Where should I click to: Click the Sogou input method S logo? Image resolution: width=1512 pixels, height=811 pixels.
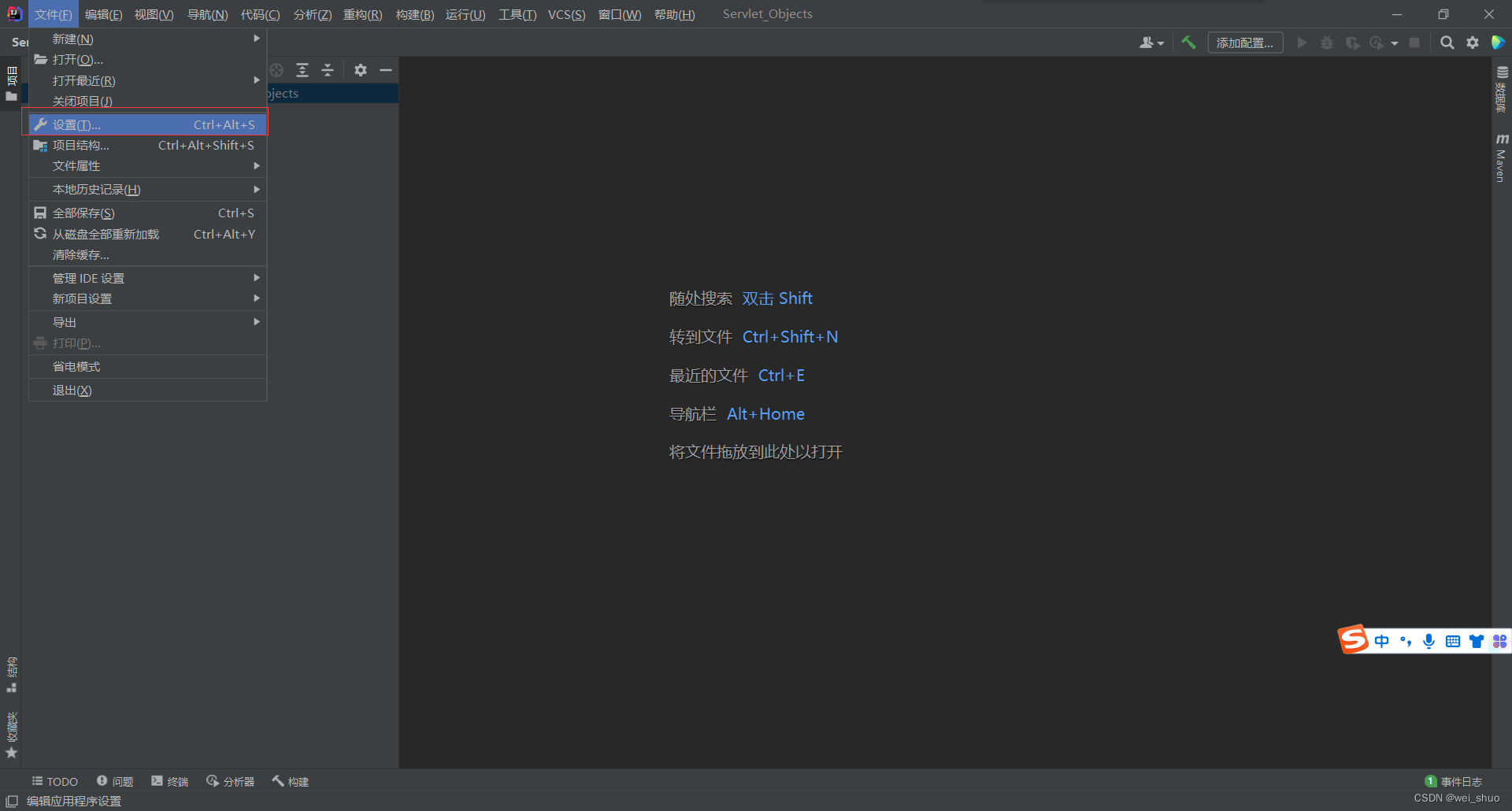(1354, 639)
